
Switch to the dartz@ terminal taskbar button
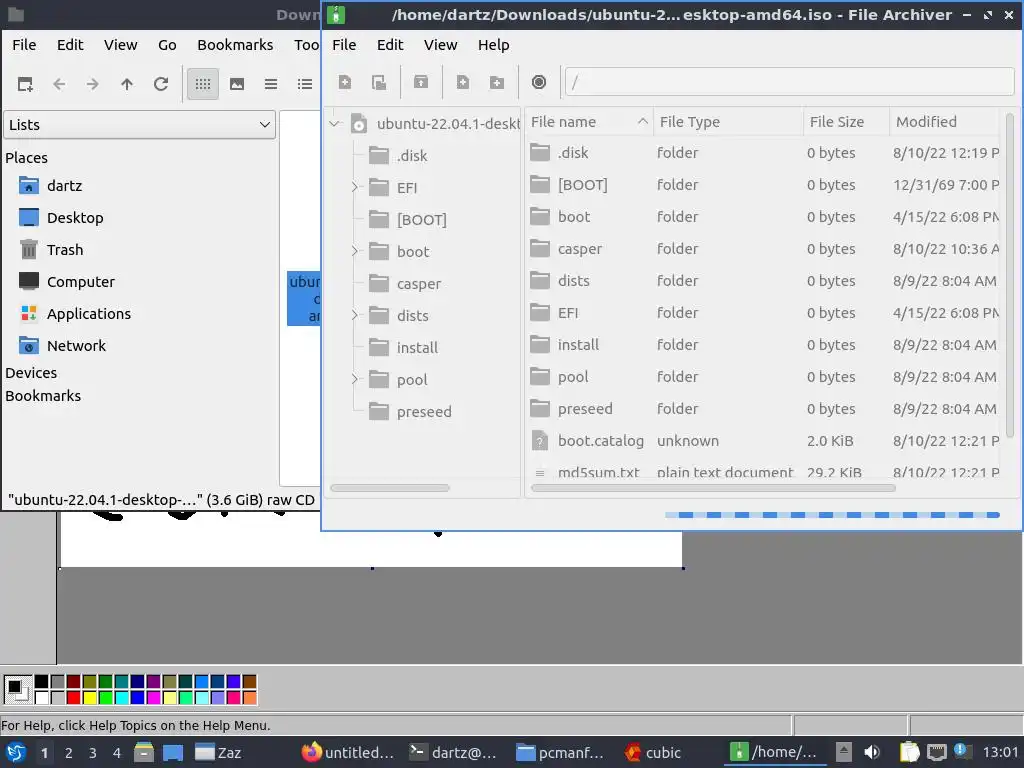453,752
